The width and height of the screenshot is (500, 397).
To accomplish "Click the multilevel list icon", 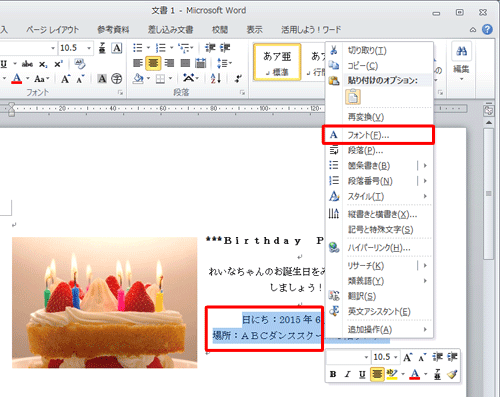I will [183, 48].
